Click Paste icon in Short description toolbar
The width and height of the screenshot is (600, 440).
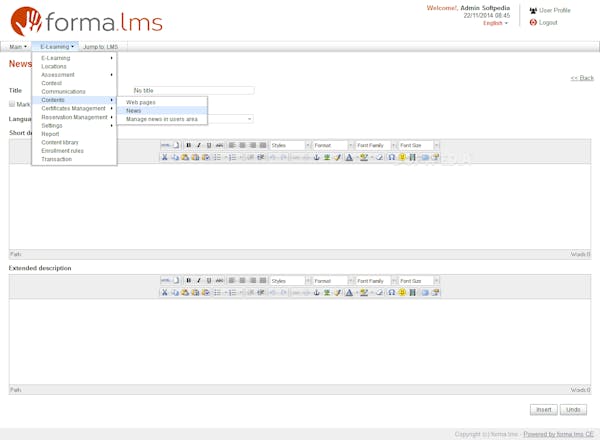(x=185, y=157)
